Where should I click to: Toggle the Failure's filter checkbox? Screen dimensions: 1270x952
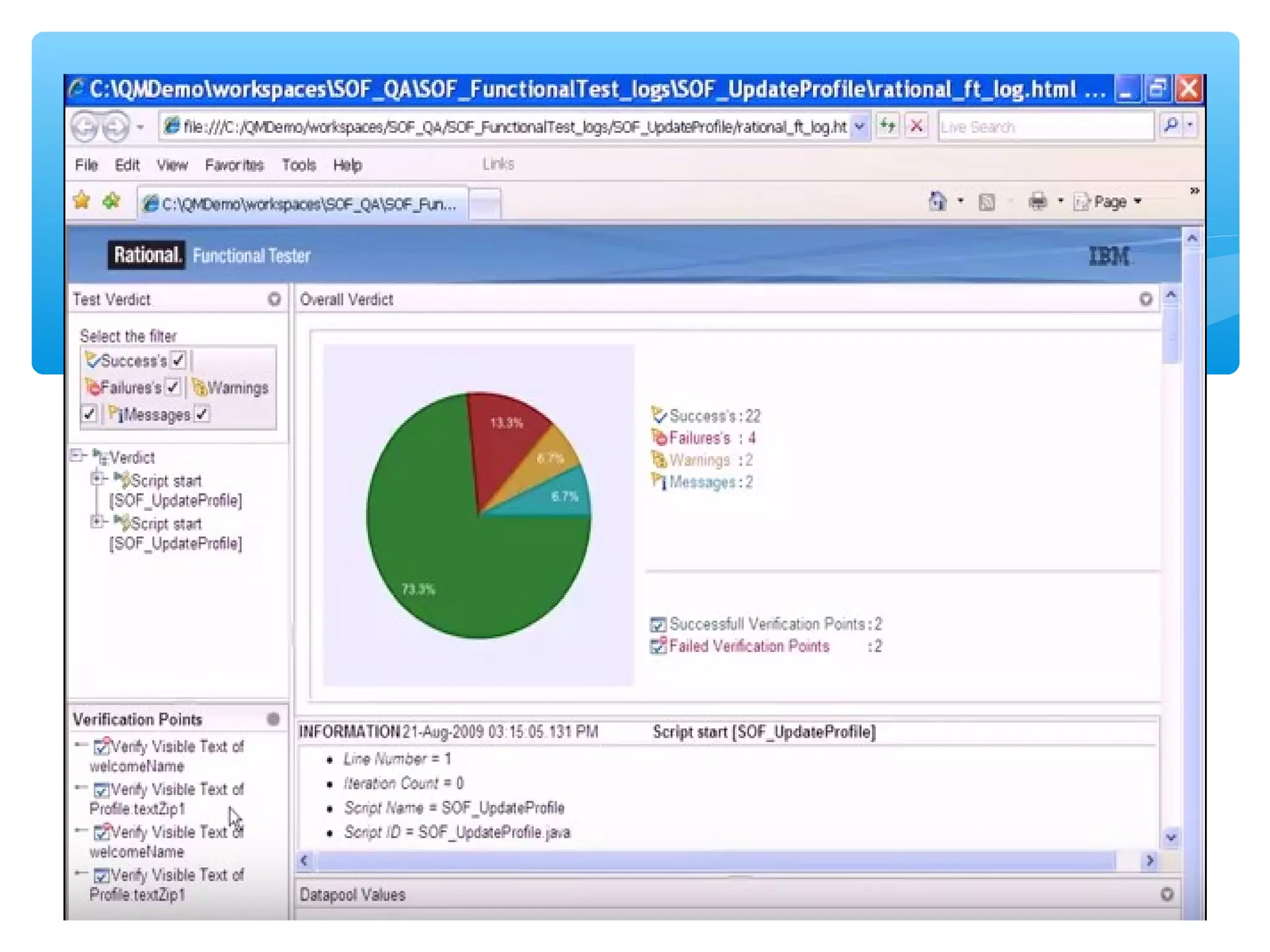click(173, 387)
